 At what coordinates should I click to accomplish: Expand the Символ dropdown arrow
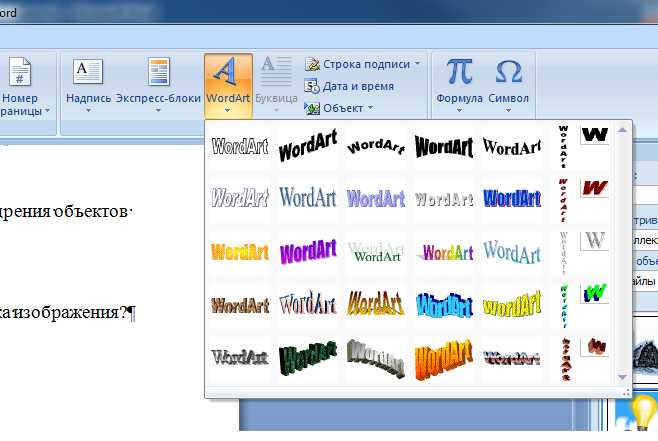508,110
